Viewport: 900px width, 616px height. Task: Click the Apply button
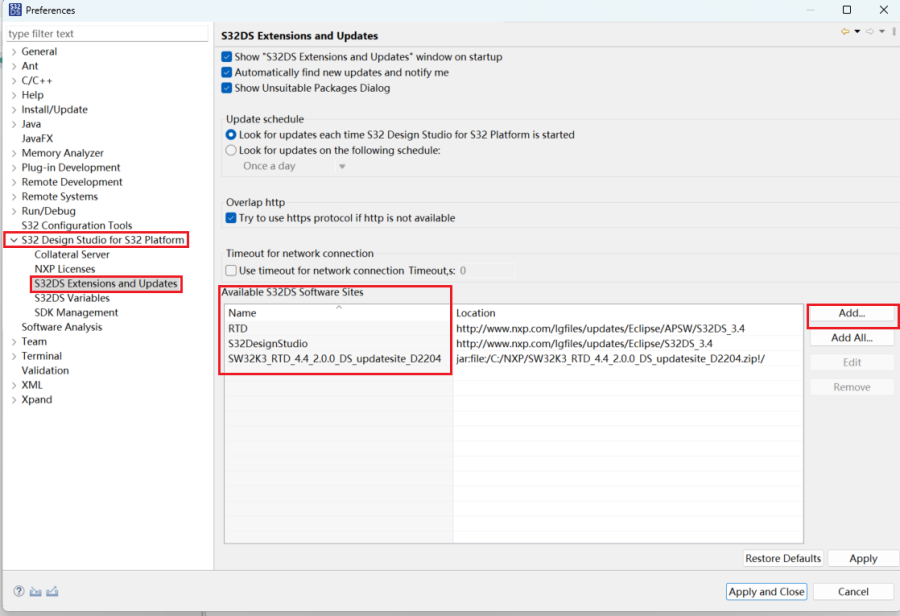coord(863,558)
